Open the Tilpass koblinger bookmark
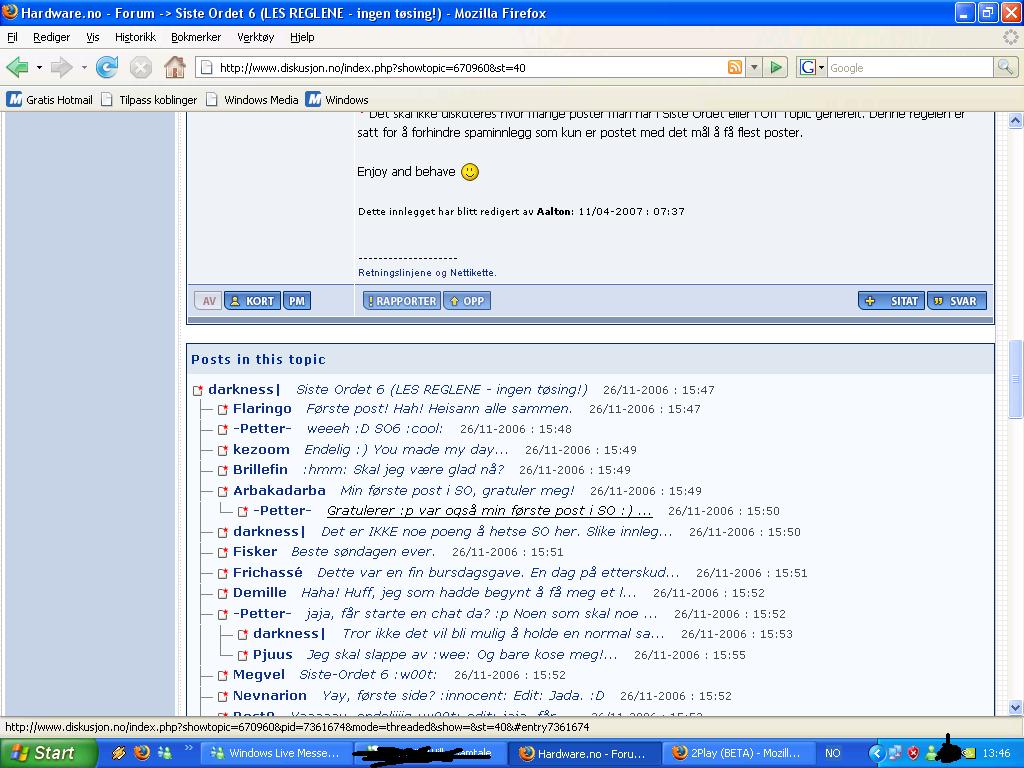This screenshot has height=768, width=1024. pos(149,100)
